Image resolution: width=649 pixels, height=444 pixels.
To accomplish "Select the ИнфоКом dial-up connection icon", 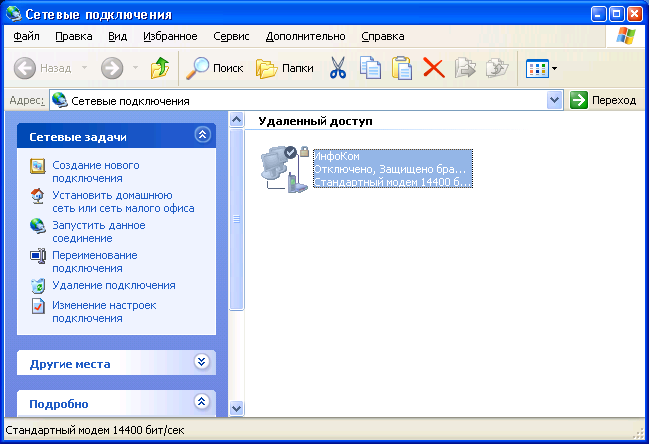I will (x=284, y=169).
